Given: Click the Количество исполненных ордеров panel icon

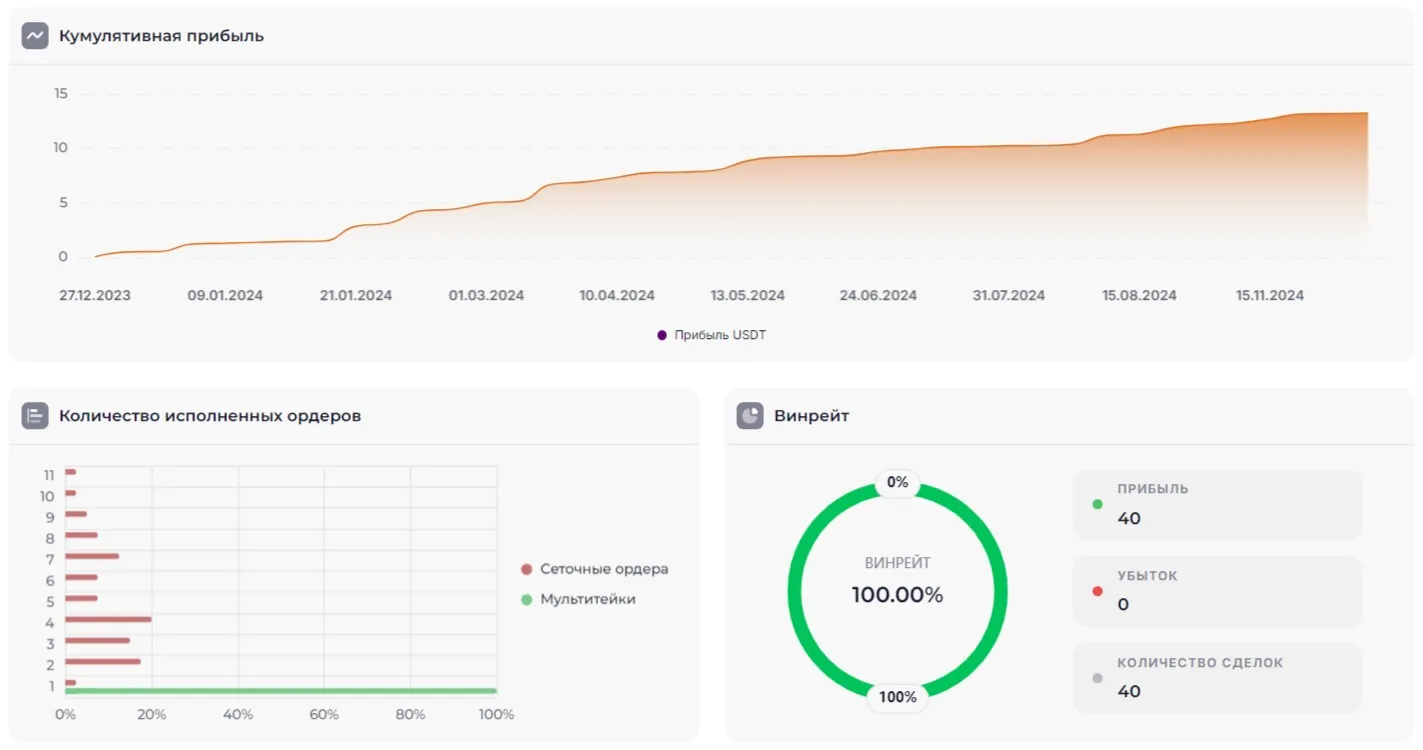Looking at the screenshot, I should coord(35,416).
